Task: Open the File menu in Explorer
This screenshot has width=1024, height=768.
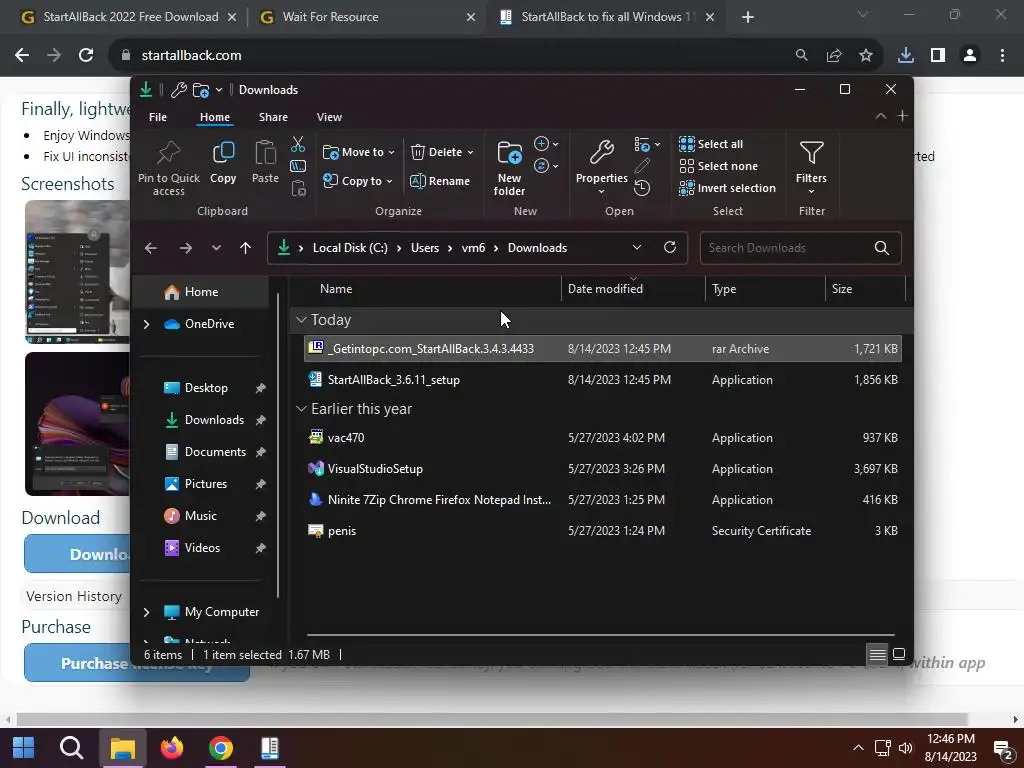Action: pyautogui.click(x=158, y=117)
